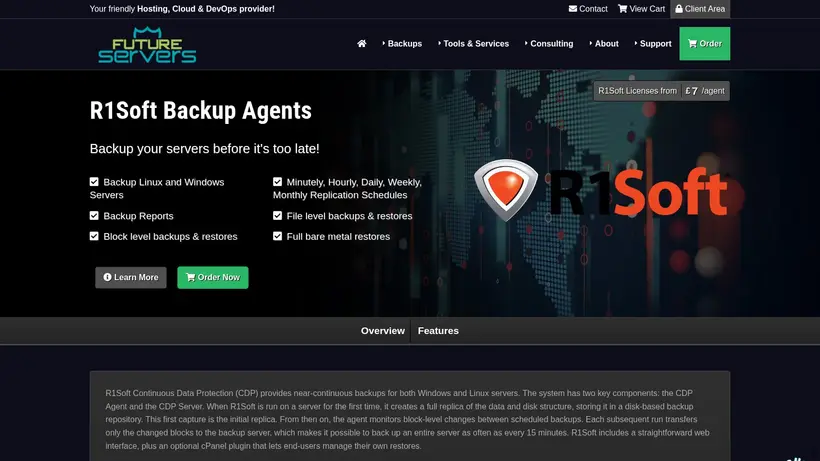820x461 pixels.
Task: Click the green Order button in navbar
Action: [704, 43]
